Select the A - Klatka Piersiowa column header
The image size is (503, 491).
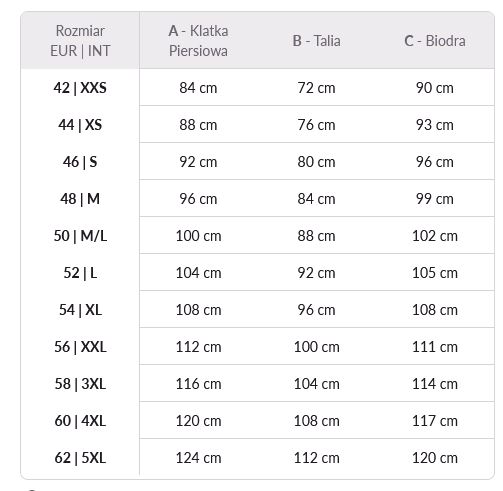point(198,41)
